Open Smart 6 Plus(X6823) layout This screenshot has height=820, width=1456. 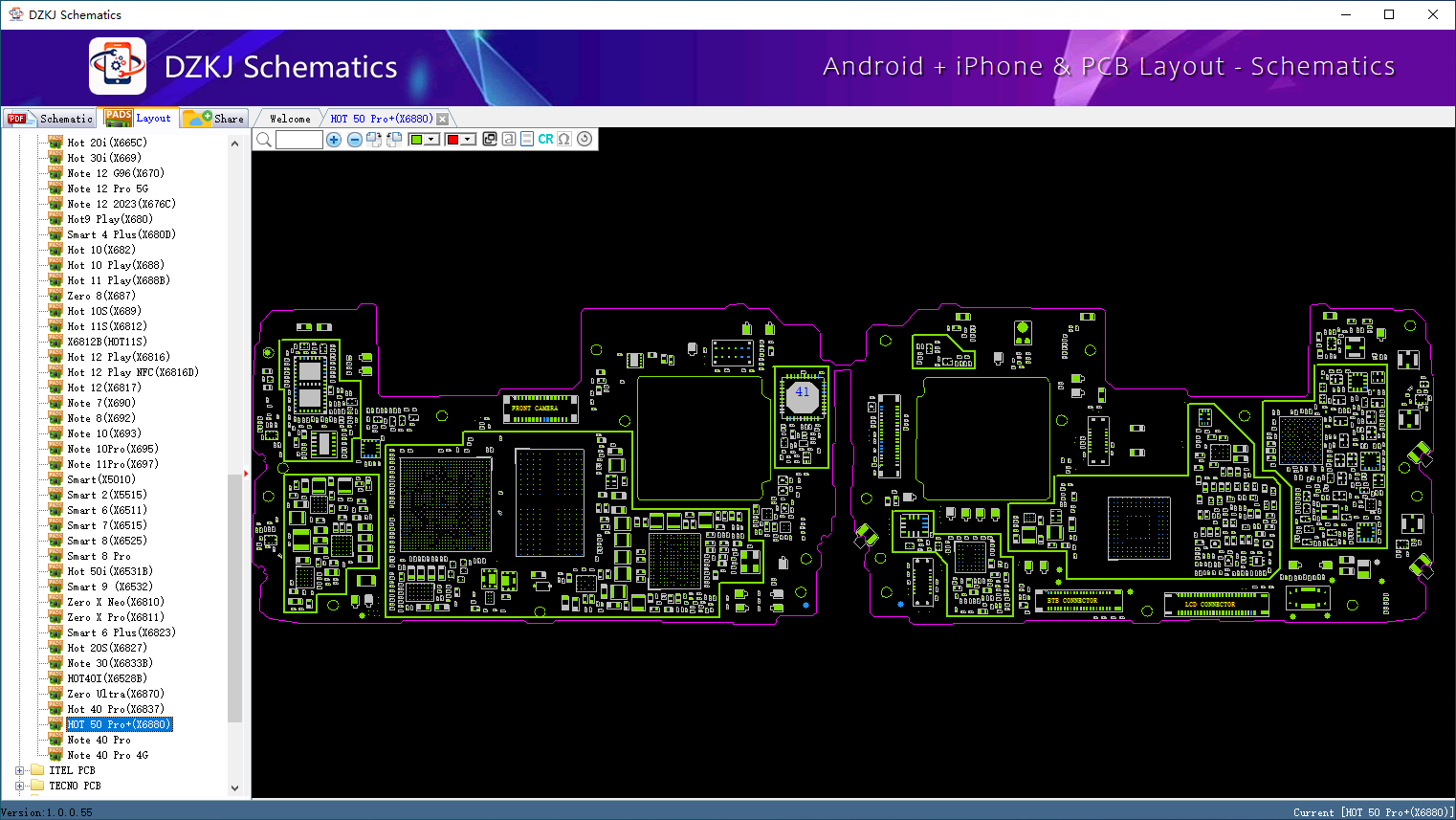click(121, 632)
